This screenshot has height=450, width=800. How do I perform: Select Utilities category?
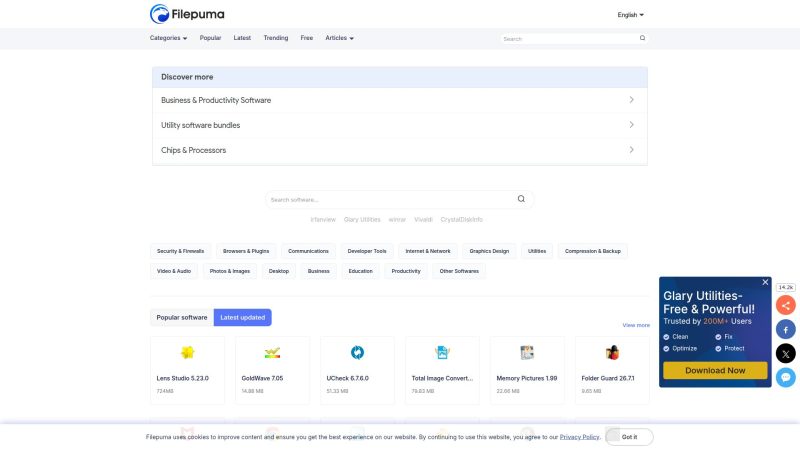[x=537, y=251]
